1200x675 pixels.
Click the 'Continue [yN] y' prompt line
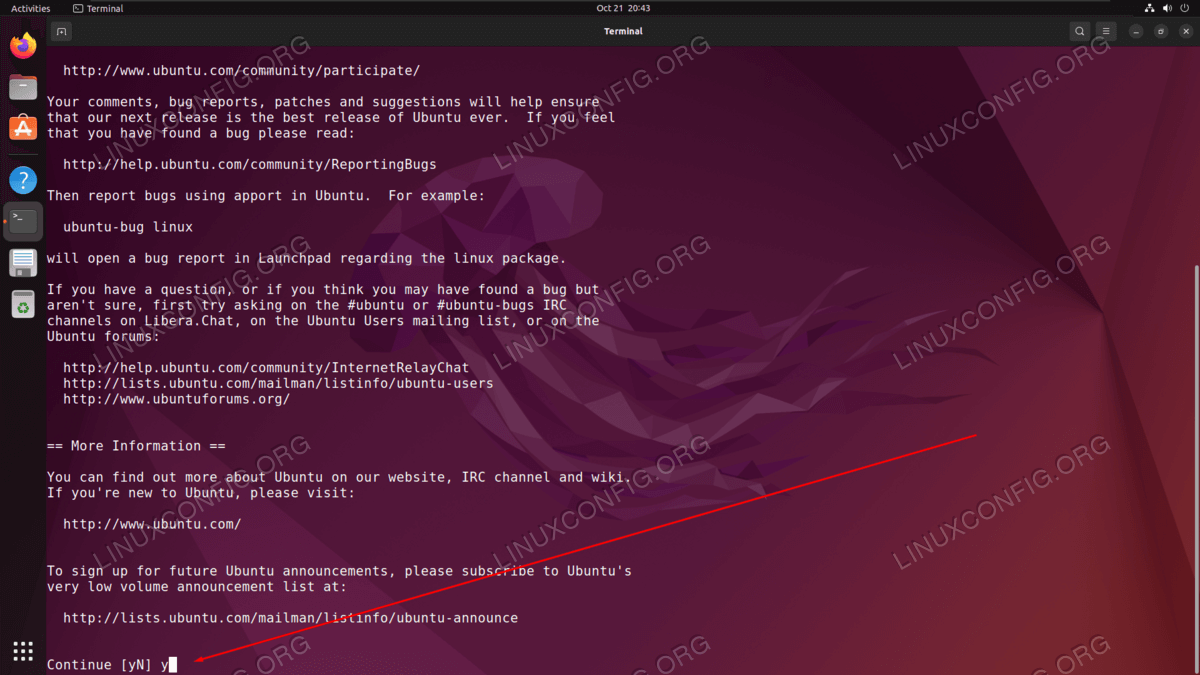[112, 665]
